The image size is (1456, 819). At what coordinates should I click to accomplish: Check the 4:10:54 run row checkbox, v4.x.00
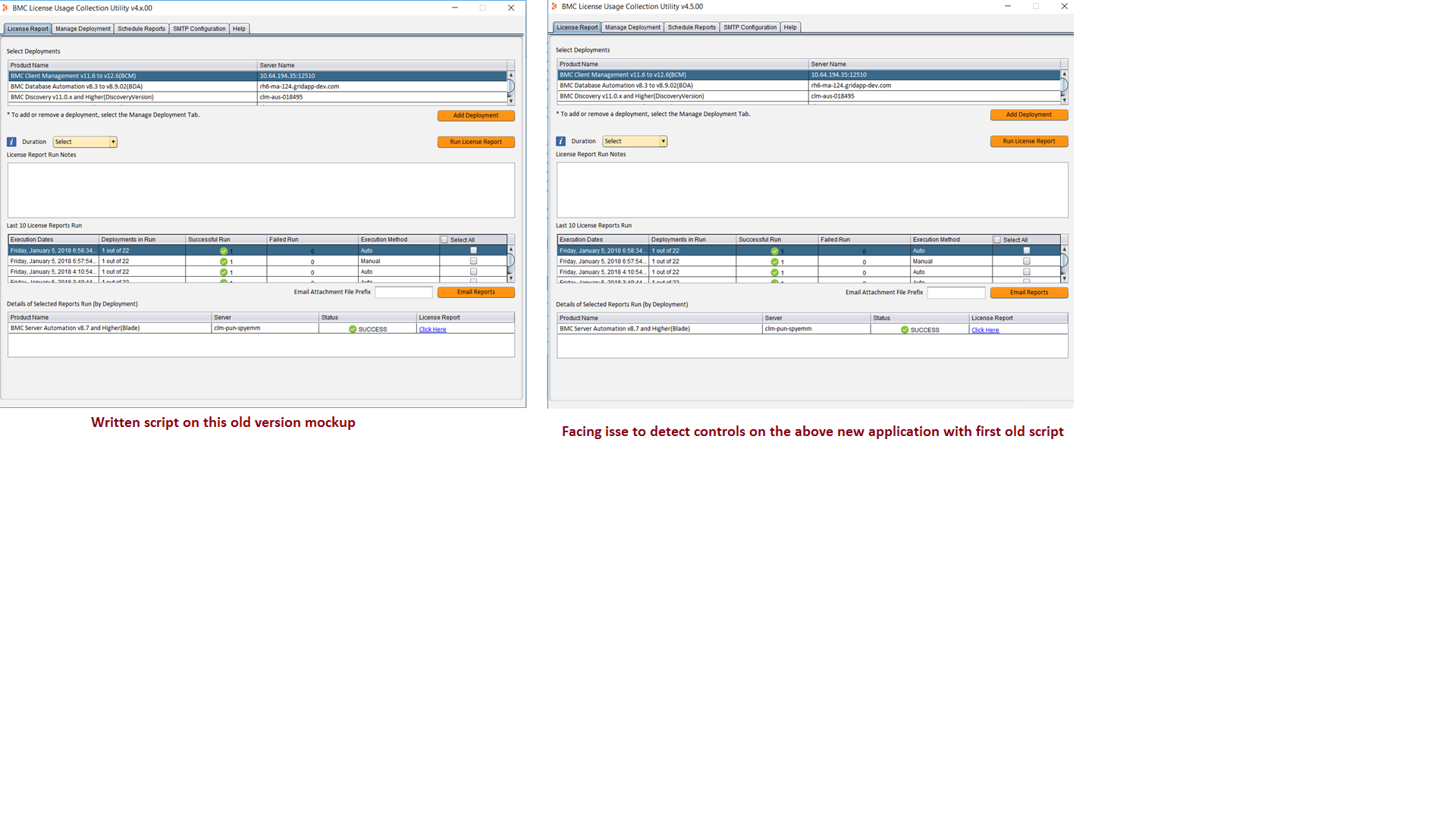(473, 271)
